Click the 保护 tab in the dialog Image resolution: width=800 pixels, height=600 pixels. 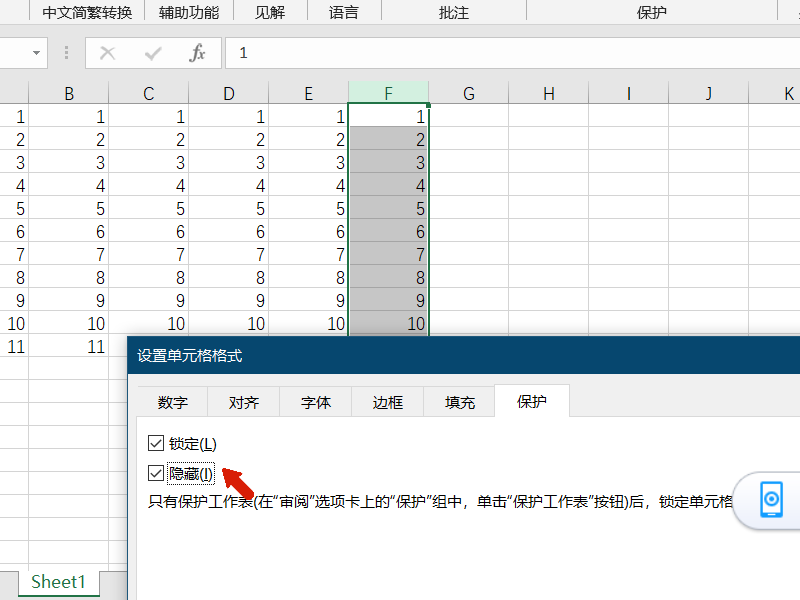[x=531, y=401]
